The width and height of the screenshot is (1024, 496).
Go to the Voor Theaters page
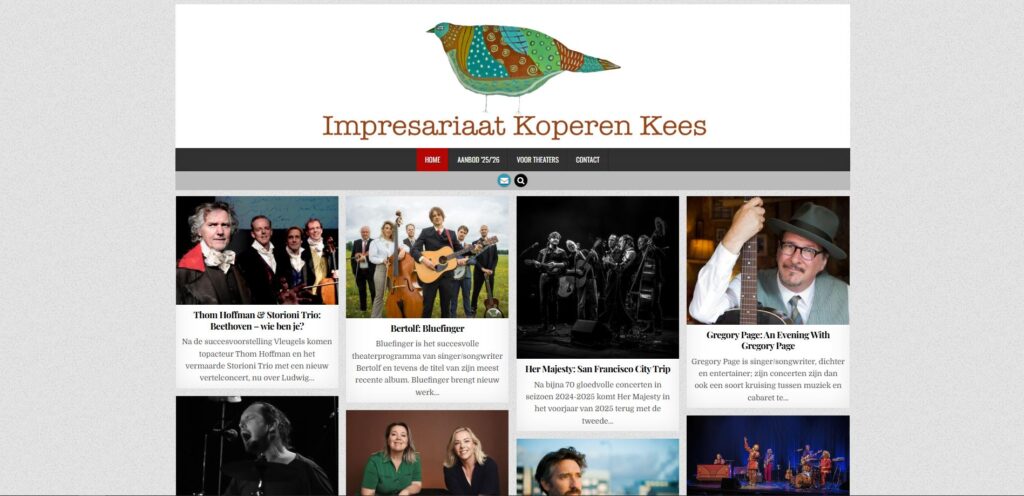(x=537, y=160)
